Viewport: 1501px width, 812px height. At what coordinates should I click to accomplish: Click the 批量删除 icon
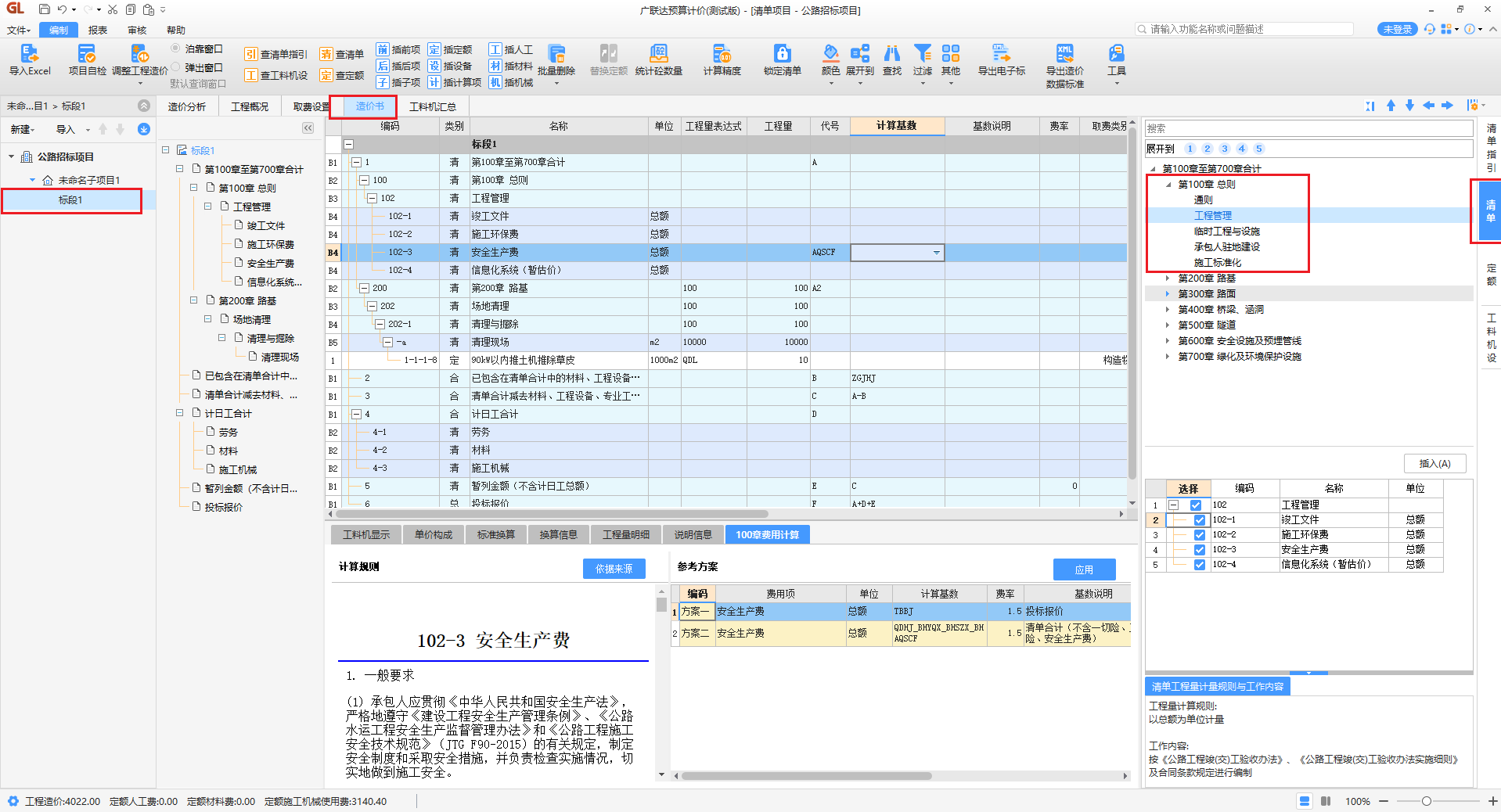pyautogui.click(x=556, y=53)
